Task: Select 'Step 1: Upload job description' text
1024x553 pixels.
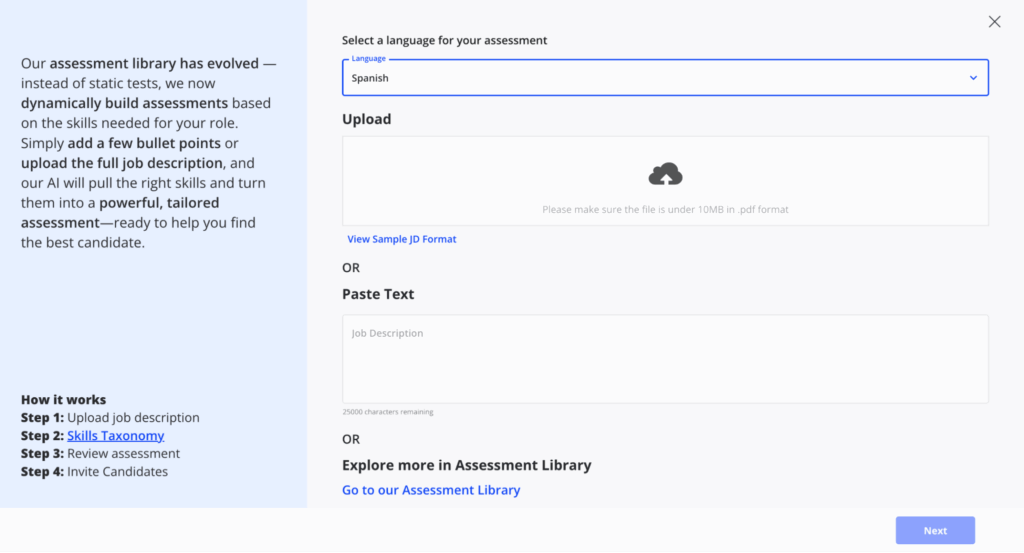Action: point(110,418)
